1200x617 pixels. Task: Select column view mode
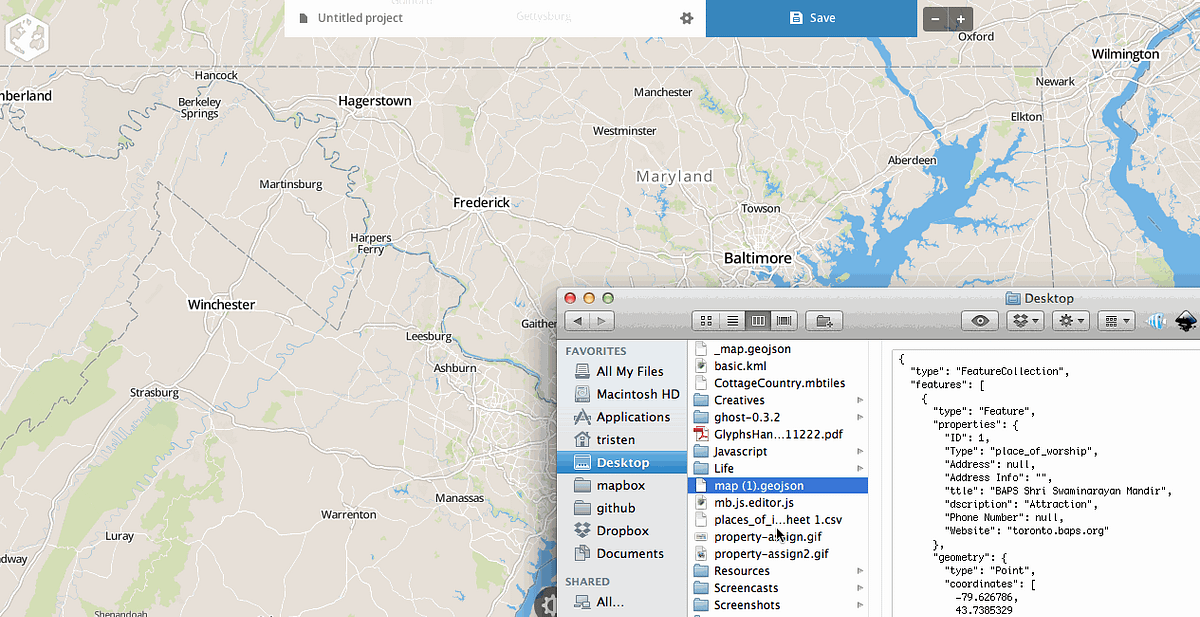tap(757, 320)
